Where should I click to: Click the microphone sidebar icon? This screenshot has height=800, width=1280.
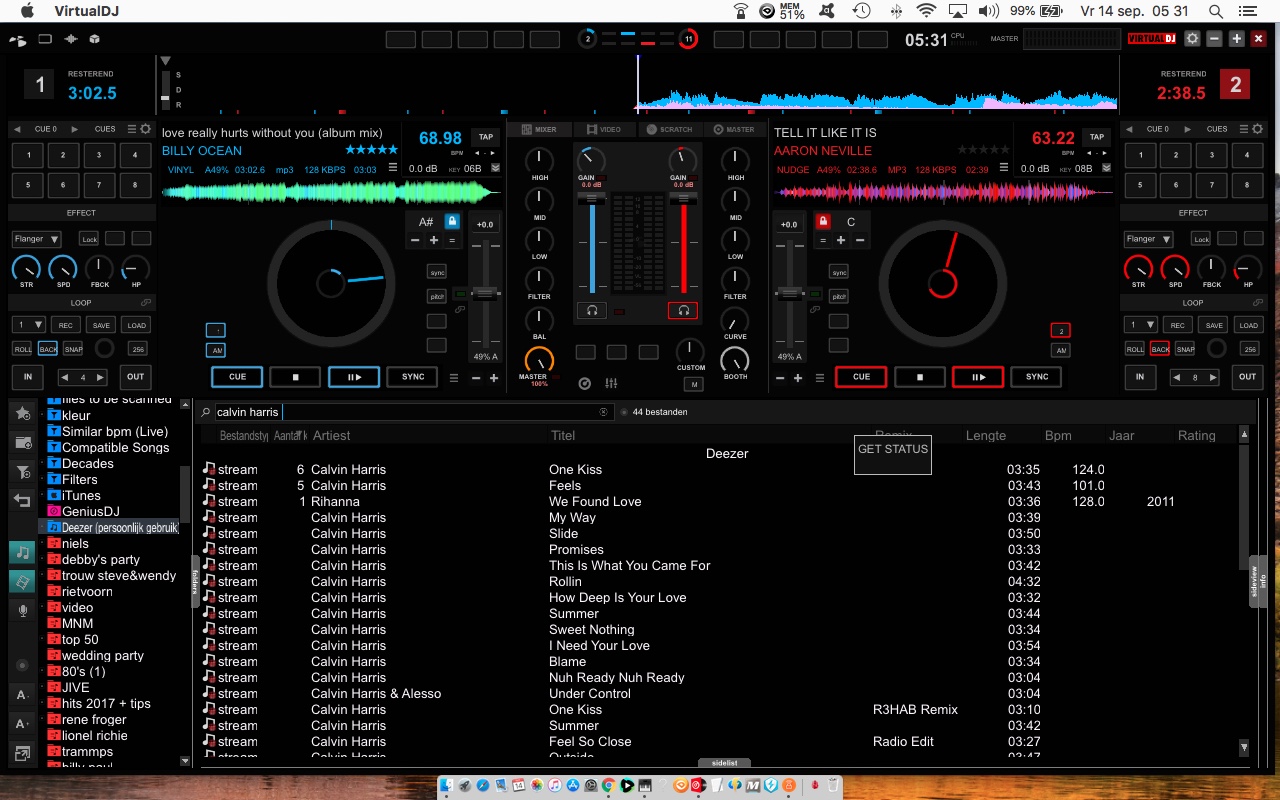[23, 610]
